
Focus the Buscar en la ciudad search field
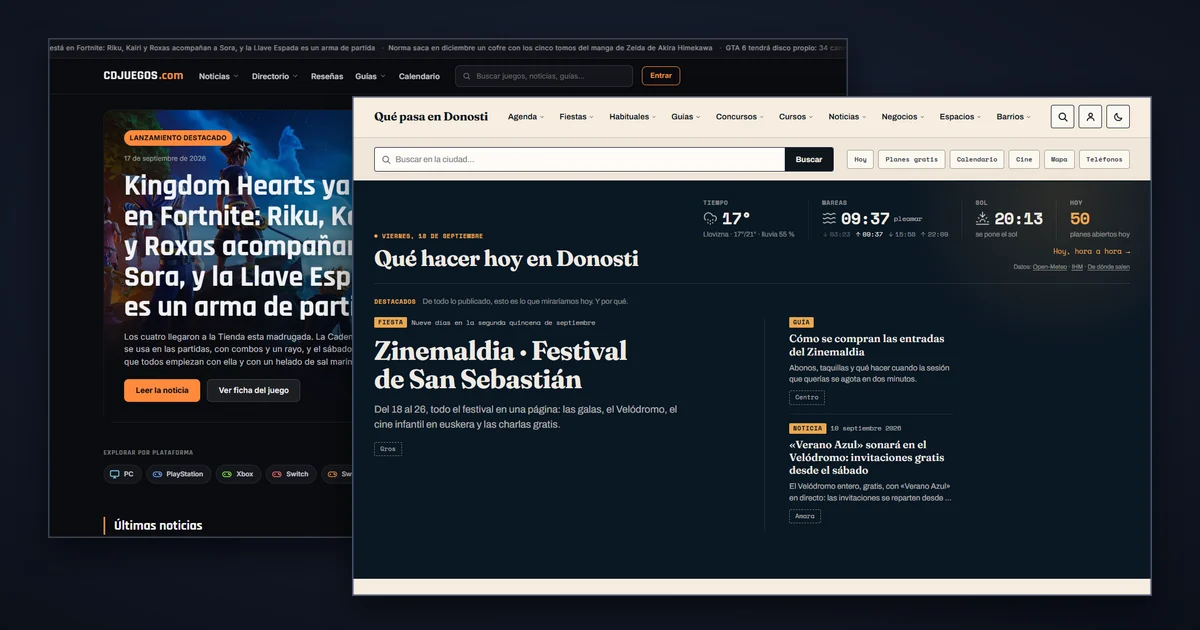(x=579, y=159)
